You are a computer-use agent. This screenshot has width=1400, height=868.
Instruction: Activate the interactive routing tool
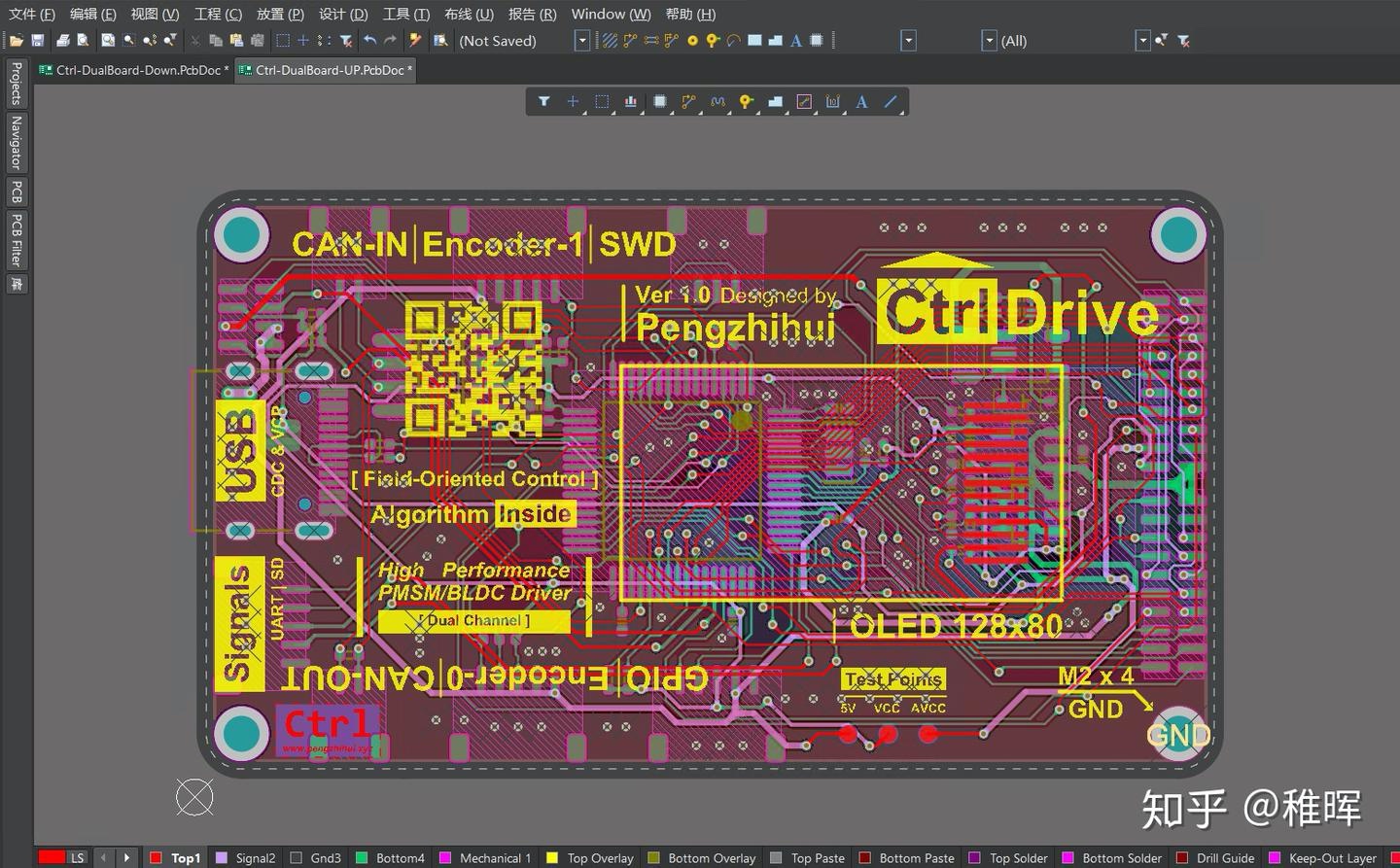(688, 101)
